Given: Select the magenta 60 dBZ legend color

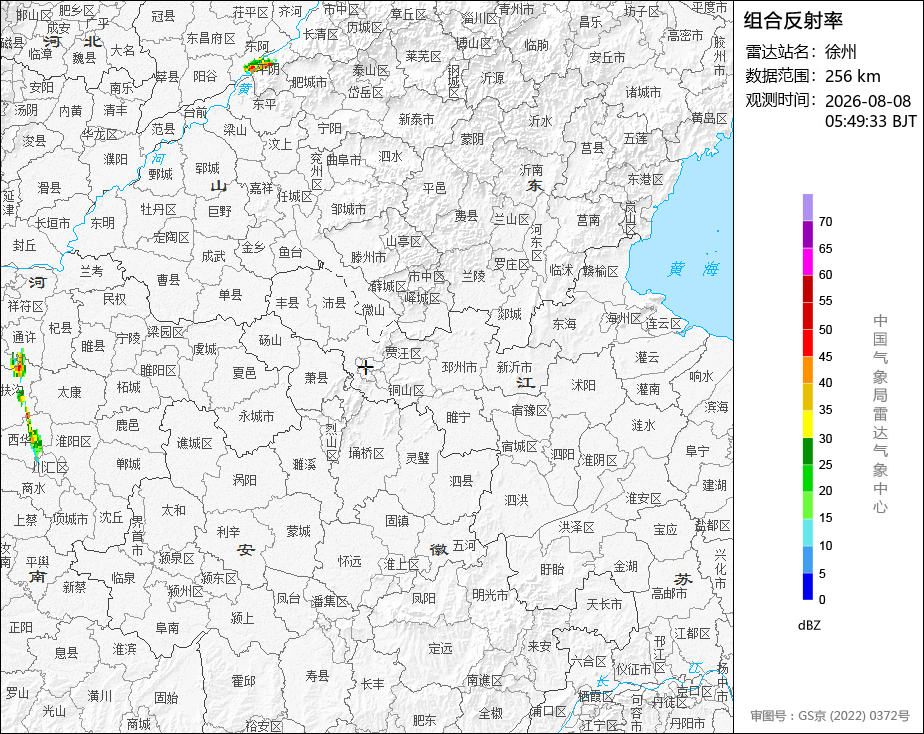Looking at the screenshot, I should (x=807, y=262).
